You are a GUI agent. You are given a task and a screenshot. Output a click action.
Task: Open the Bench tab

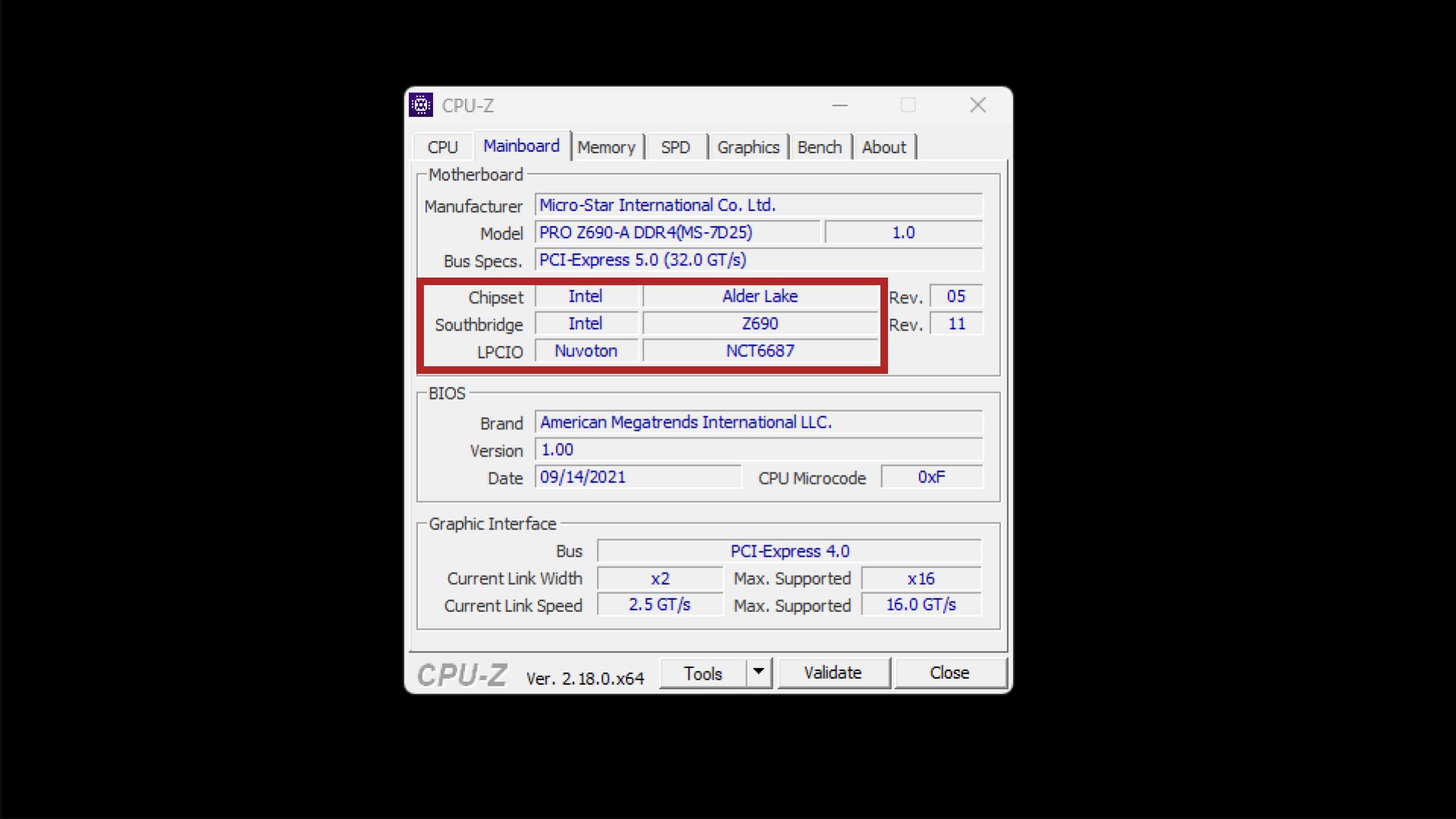819,147
